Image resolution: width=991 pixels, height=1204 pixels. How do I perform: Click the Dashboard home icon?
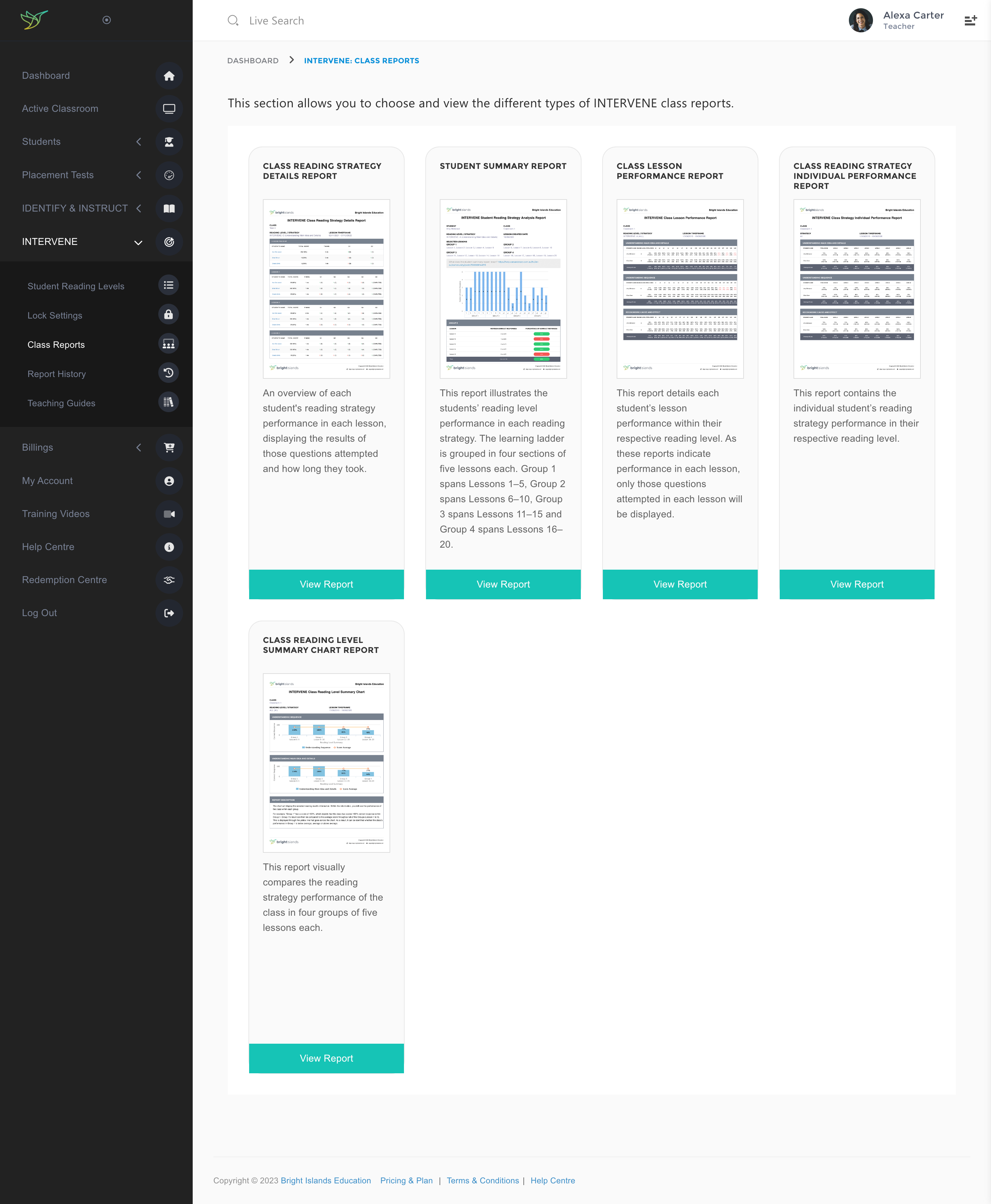coord(169,76)
